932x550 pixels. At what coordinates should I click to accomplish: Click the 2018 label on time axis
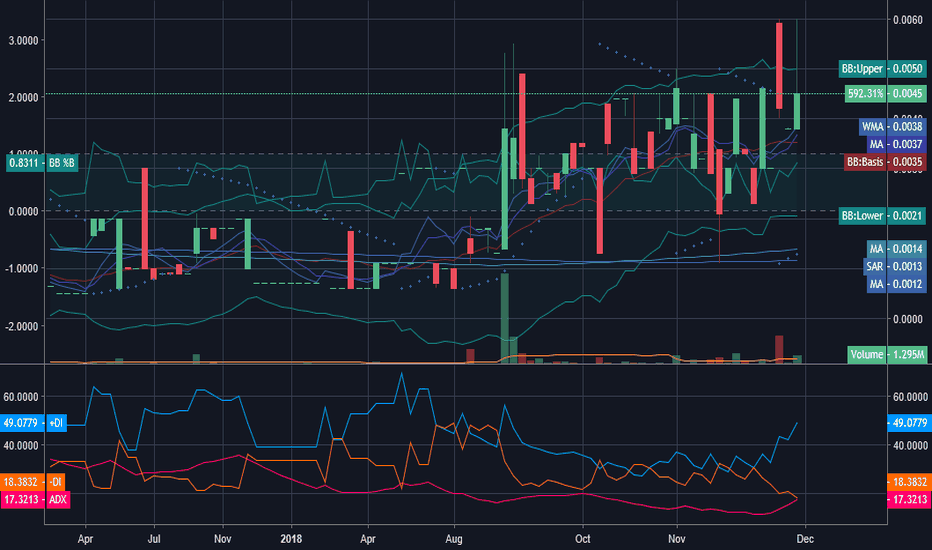tap(291, 539)
